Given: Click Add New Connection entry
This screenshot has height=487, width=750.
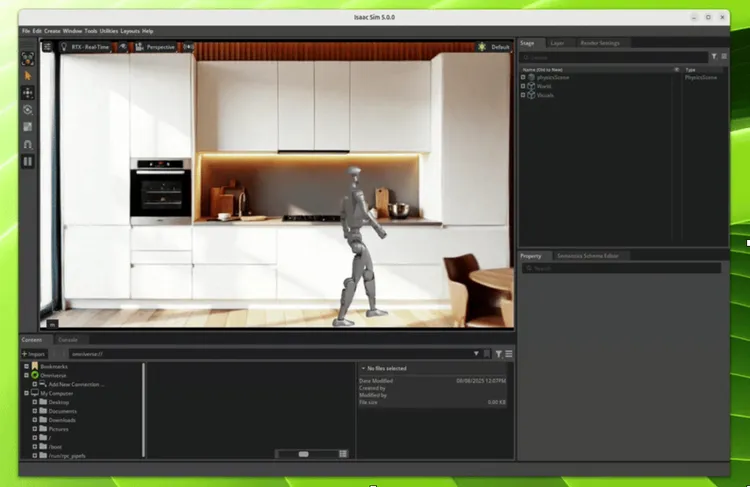Looking at the screenshot, I should coord(77,384).
